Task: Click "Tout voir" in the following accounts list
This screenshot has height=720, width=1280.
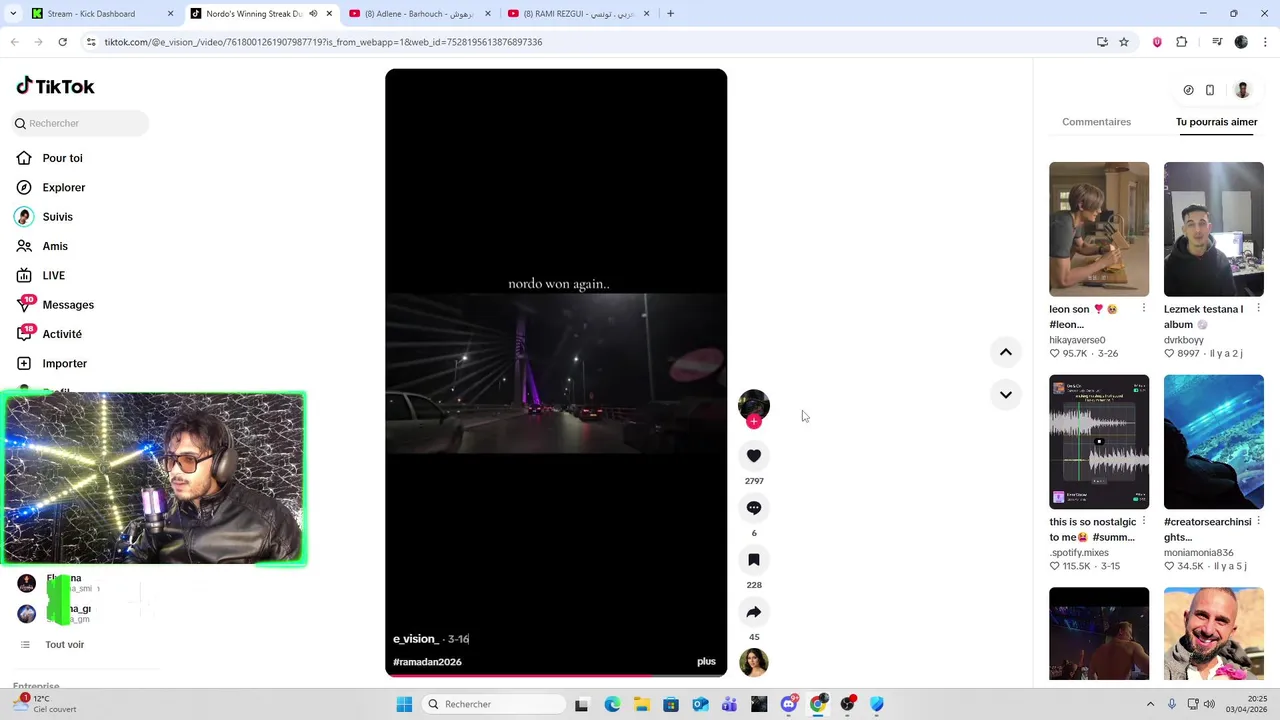Action: coord(64,645)
